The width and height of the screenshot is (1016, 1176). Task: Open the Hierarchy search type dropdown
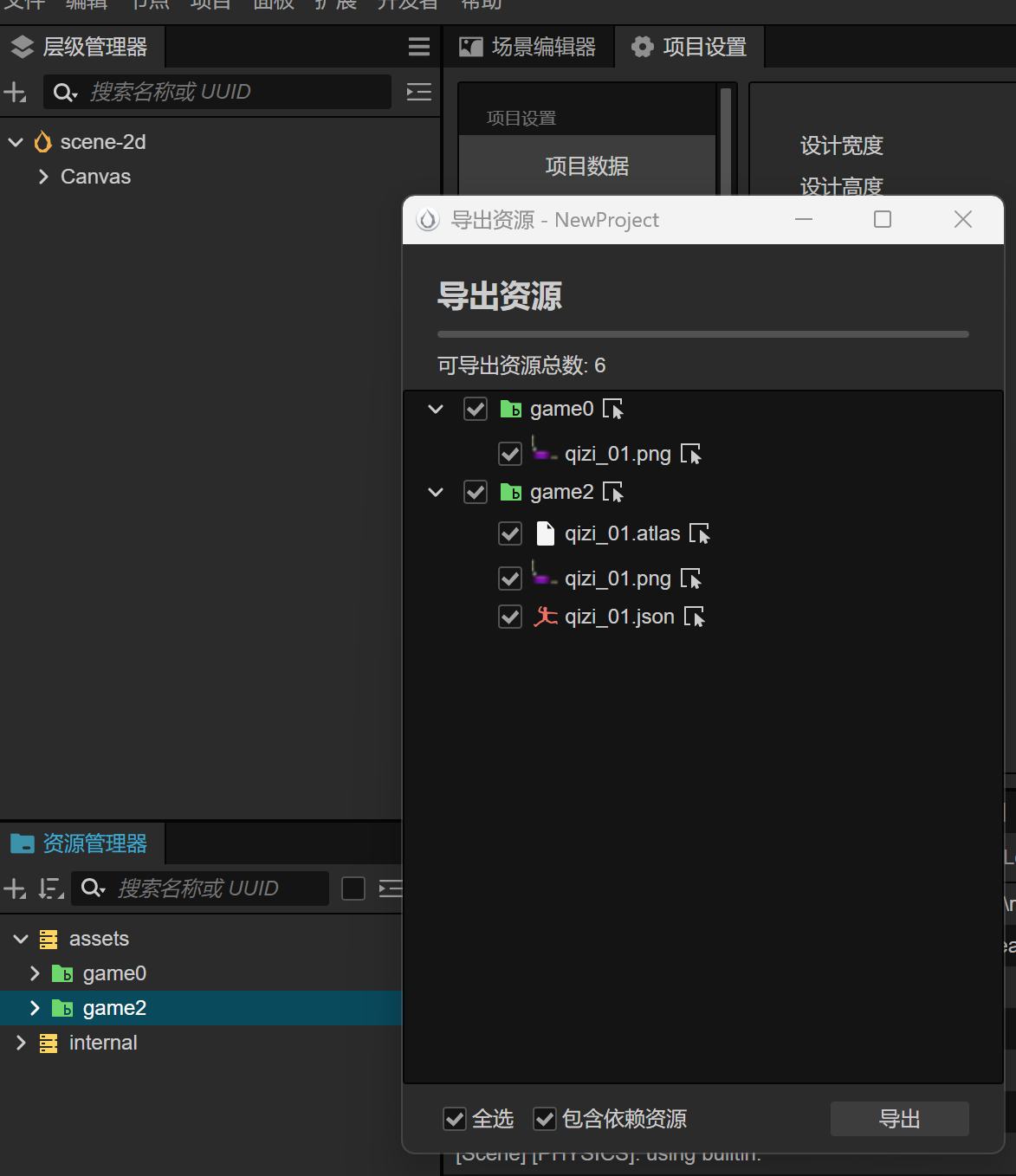coord(66,92)
